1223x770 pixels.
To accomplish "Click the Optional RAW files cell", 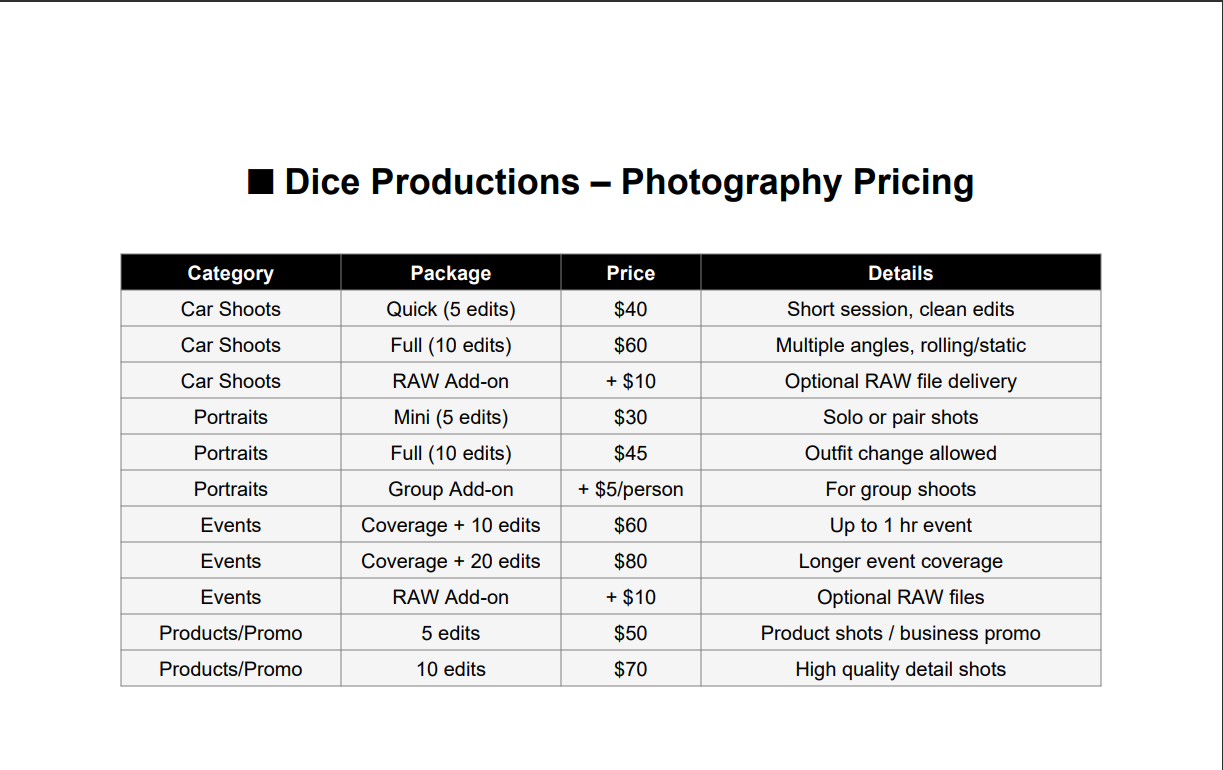I will pos(901,597).
